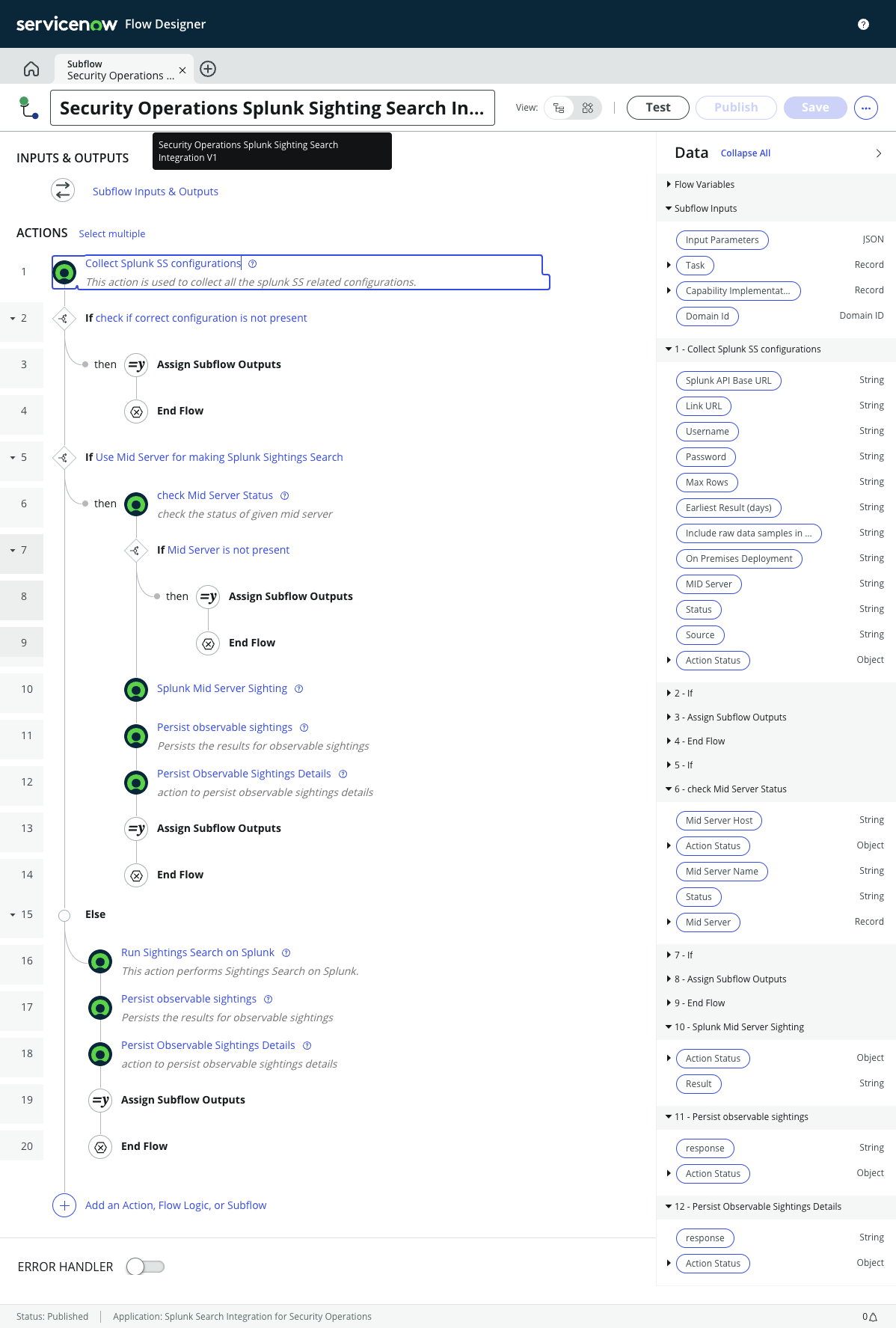Collapse step 7 using its row arrow
This screenshot has width=896, height=1328.
click(13, 551)
